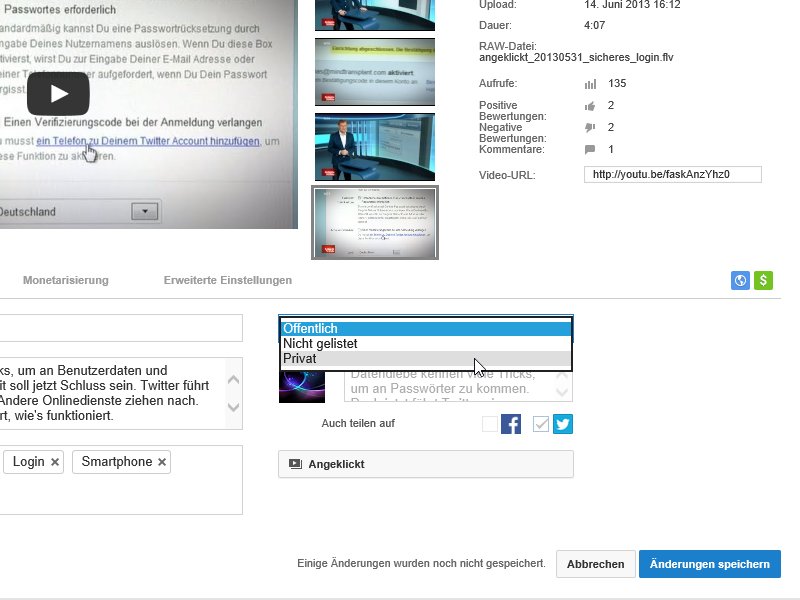The height and width of the screenshot is (600, 800).
Task: Click the thumbs-down icon for negative ratings
Action: (x=590, y=128)
